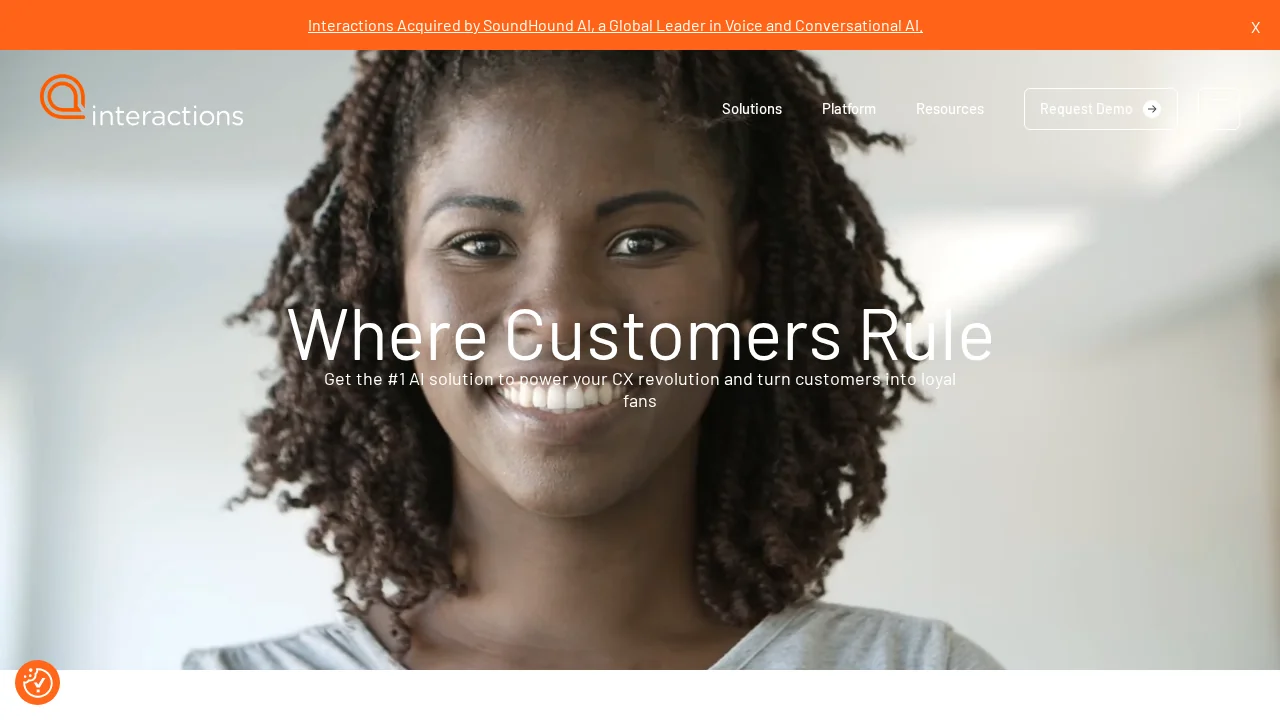
Task: Click the "Where Customers Rule" headline
Action: click(640, 334)
